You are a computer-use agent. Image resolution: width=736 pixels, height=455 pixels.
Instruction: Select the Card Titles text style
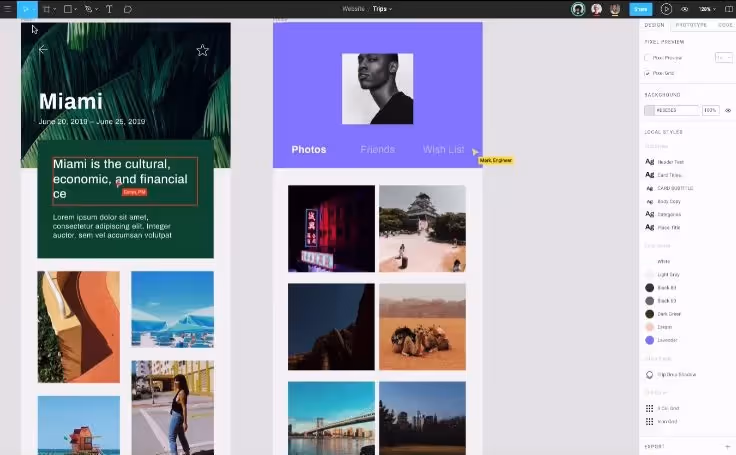click(663, 175)
